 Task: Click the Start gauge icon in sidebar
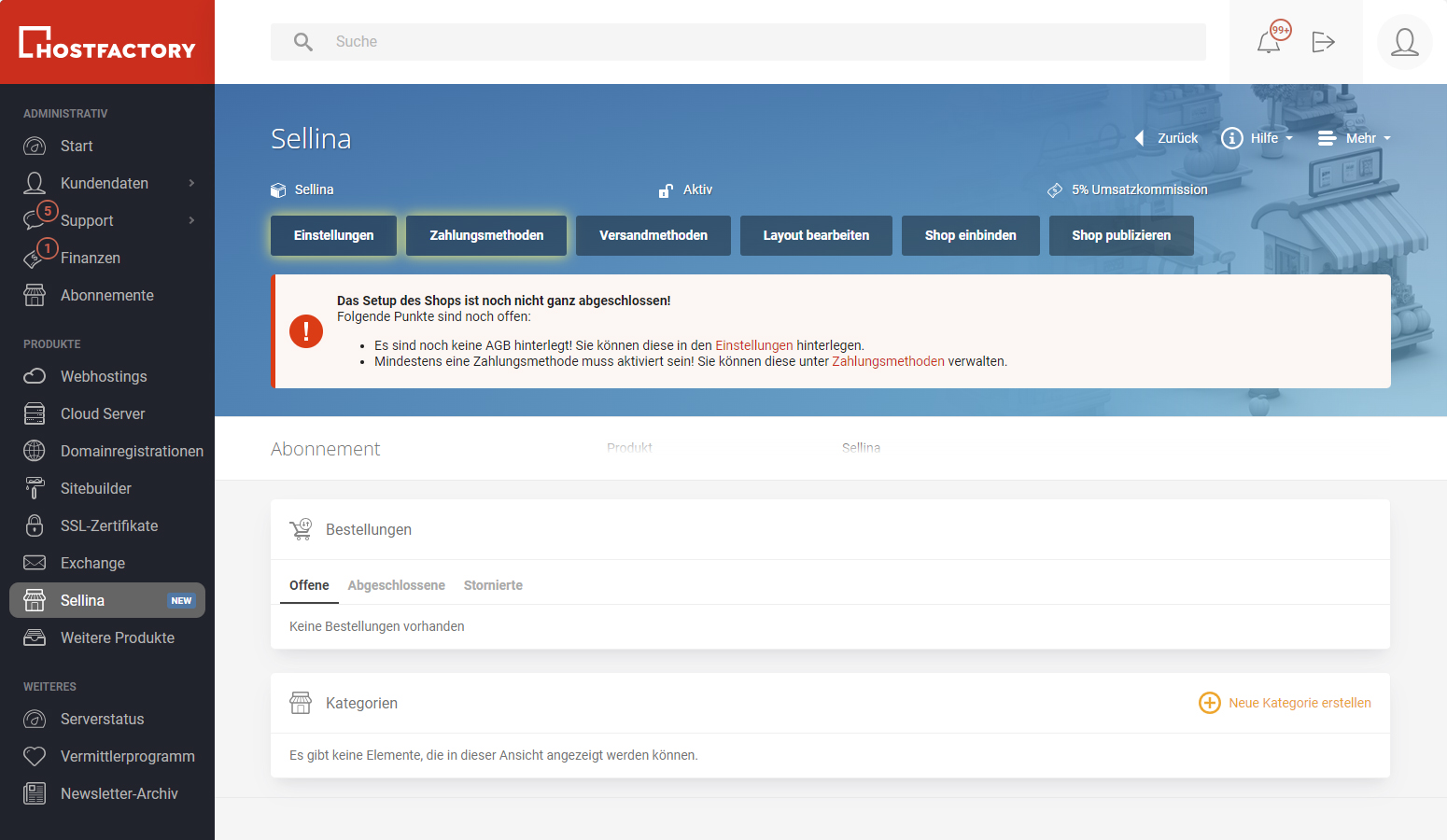click(x=35, y=146)
